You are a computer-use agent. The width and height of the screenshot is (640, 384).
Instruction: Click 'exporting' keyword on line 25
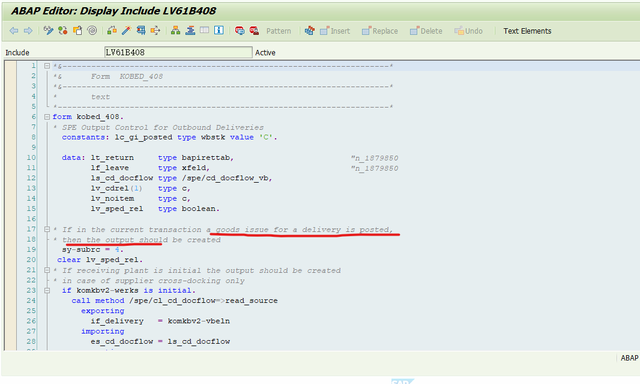(x=102, y=311)
